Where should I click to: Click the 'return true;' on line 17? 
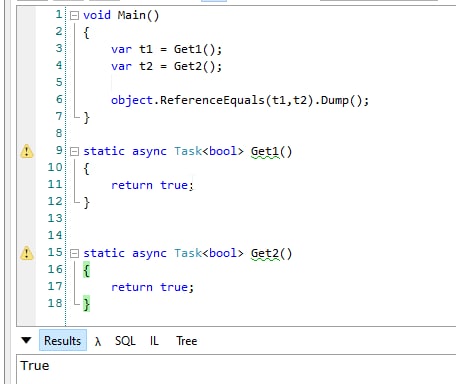coord(152,287)
